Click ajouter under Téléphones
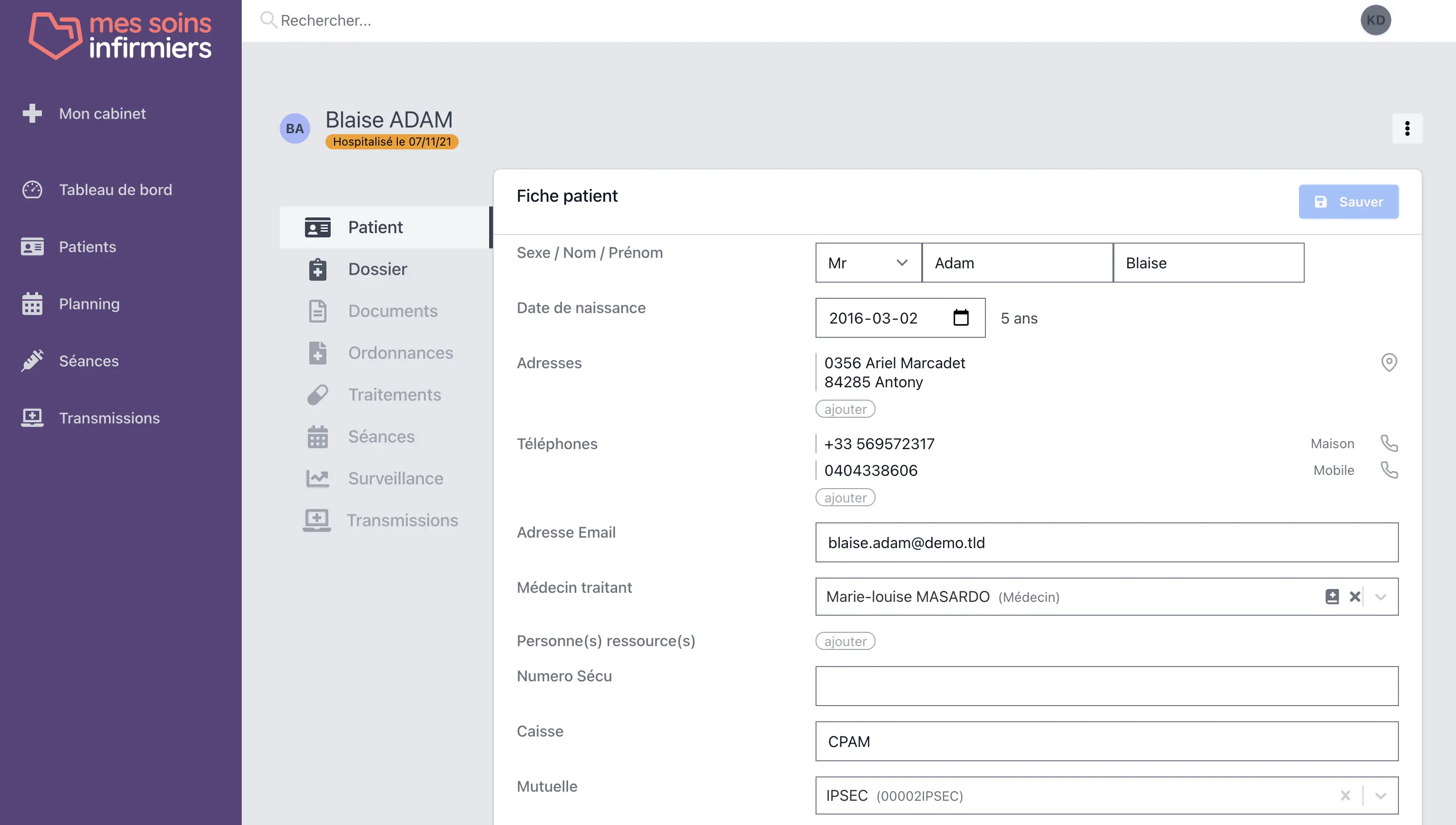This screenshot has width=1456, height=825. 845,498
